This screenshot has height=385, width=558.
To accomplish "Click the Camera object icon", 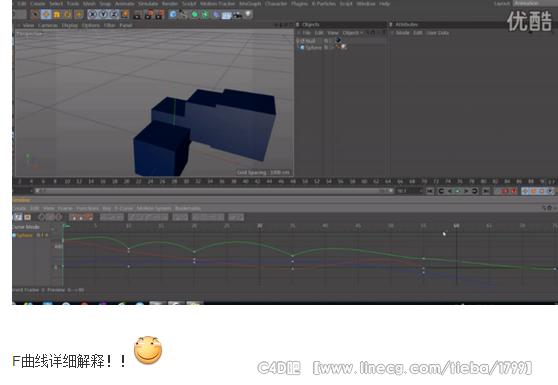I will pos(237,15).
